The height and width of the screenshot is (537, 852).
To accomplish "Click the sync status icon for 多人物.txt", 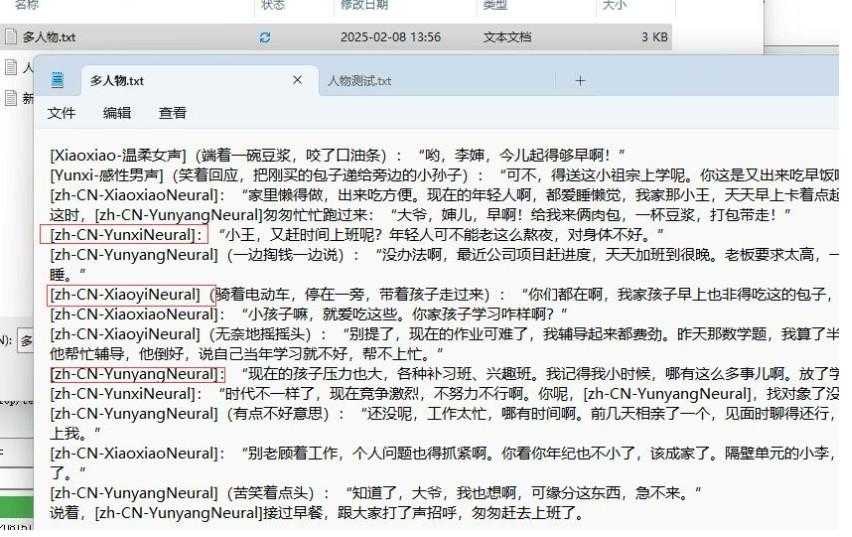I will coord(265,38).
